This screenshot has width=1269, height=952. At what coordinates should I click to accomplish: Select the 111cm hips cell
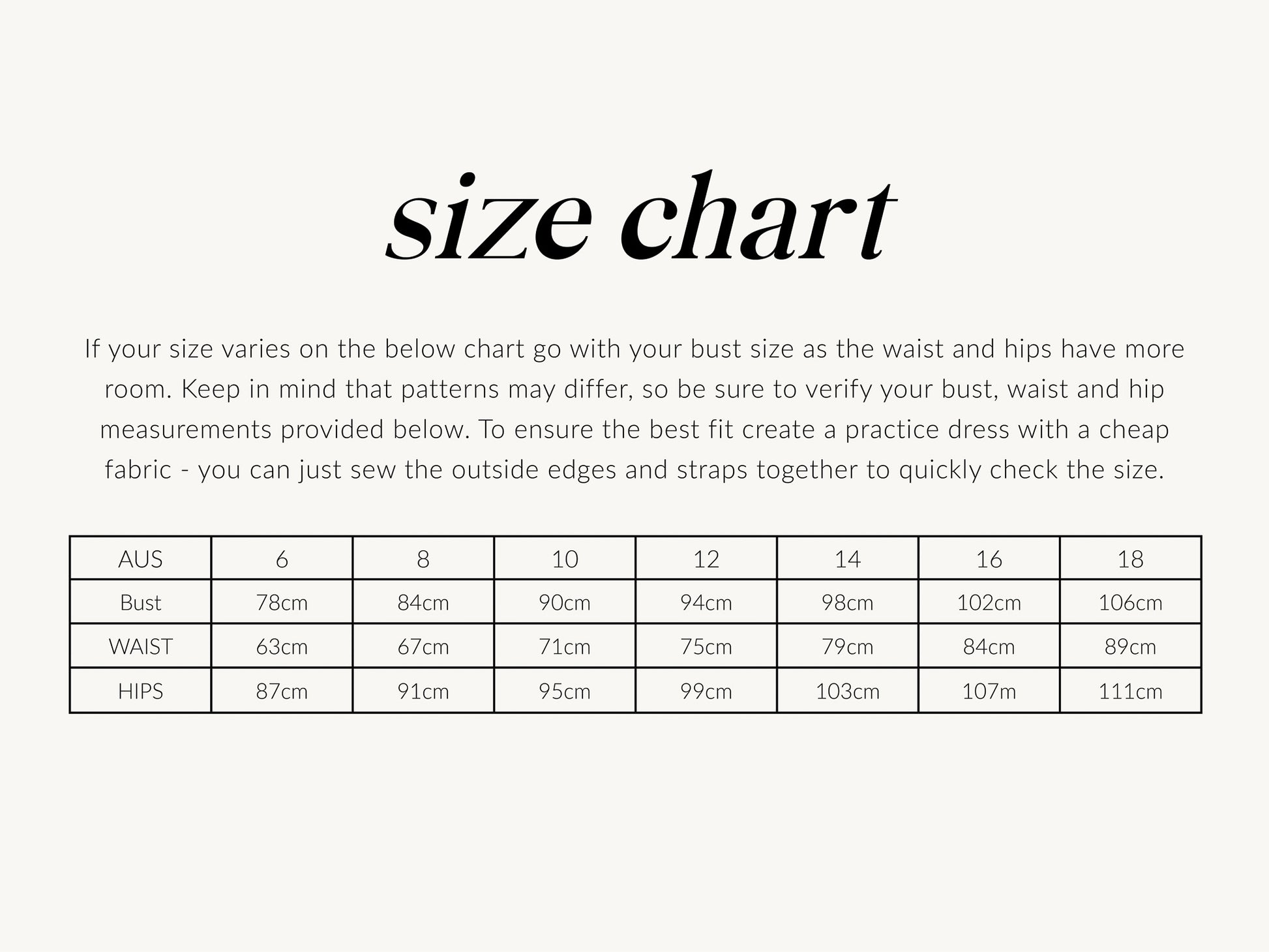click(1131, 691)
